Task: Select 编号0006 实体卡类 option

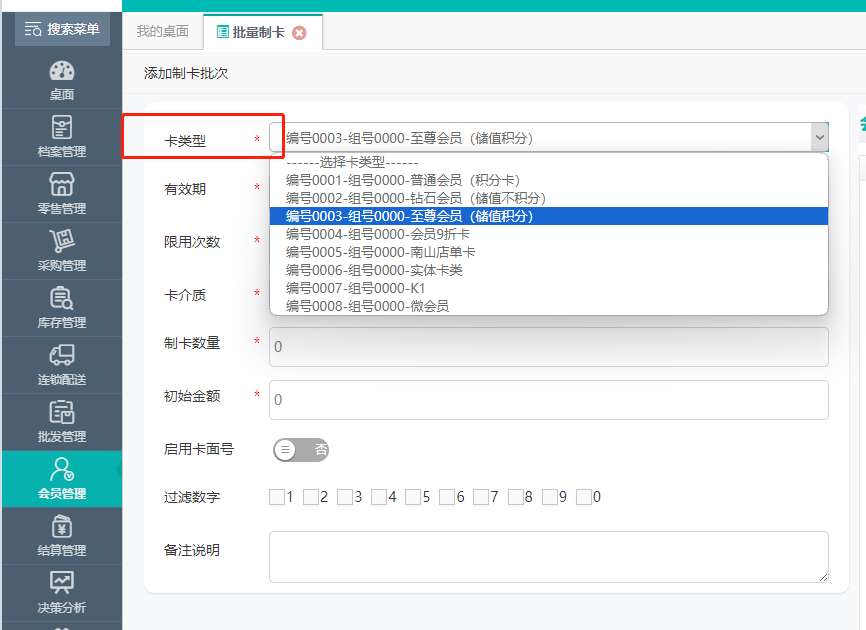Action: click(548, 270)
